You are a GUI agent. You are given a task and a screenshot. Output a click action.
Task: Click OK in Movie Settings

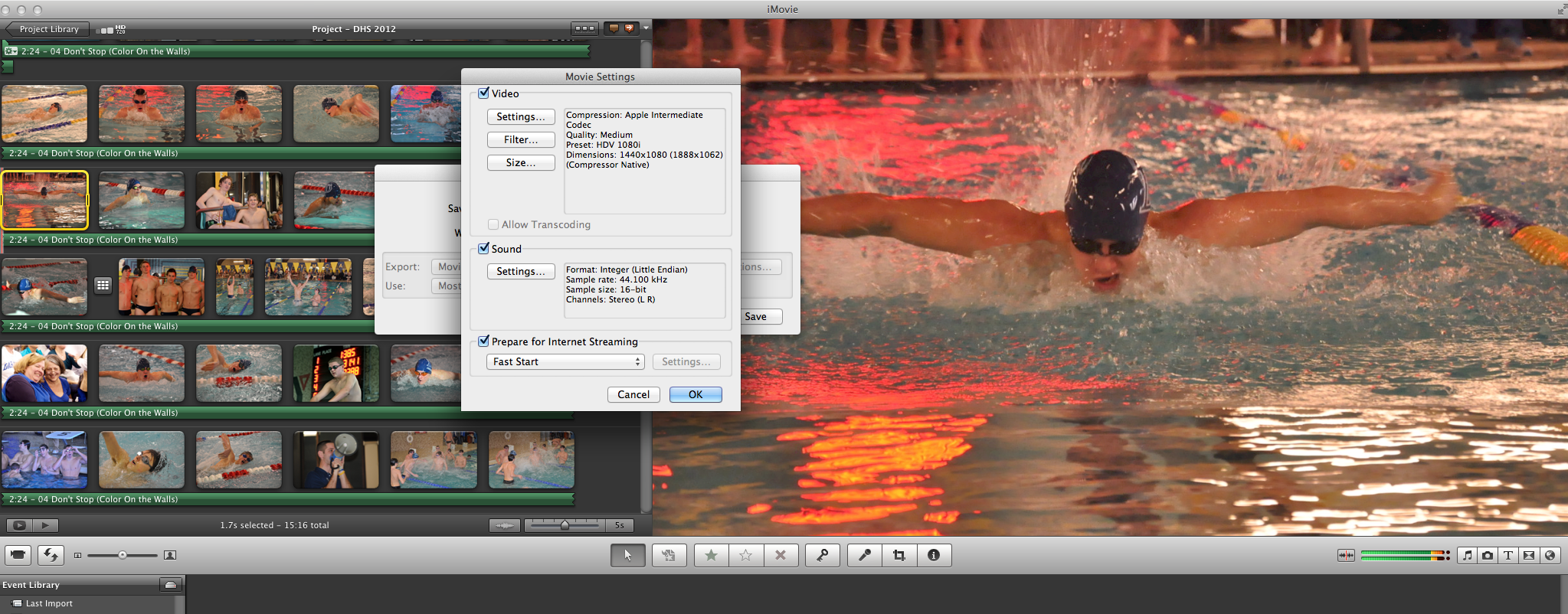696,394
